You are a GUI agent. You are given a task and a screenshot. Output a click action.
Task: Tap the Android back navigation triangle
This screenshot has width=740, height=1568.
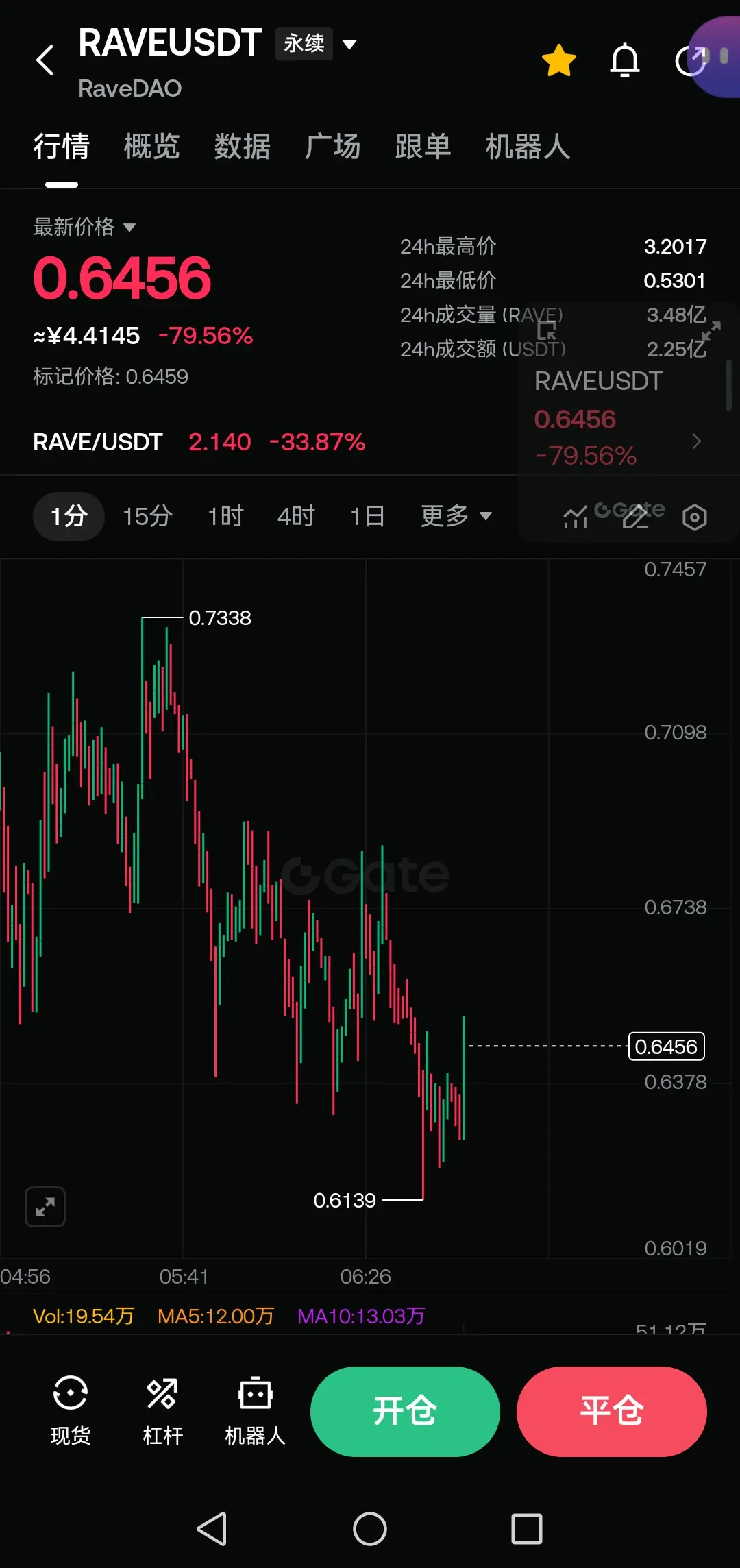tap(212, 1528)
